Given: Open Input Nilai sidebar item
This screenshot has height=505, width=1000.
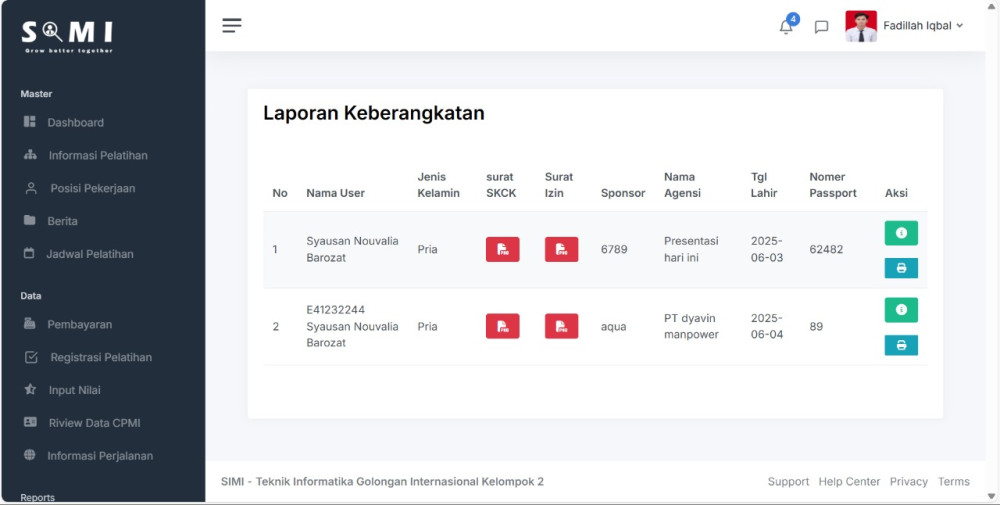Looking at the screenshot, I should [74, 390].
